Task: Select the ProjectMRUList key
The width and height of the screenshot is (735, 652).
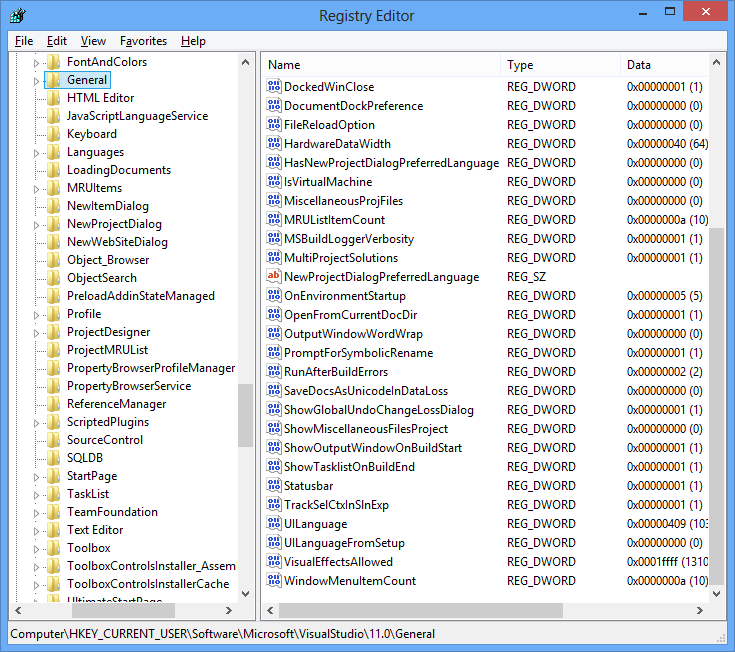Action: [x=107, y=350]
